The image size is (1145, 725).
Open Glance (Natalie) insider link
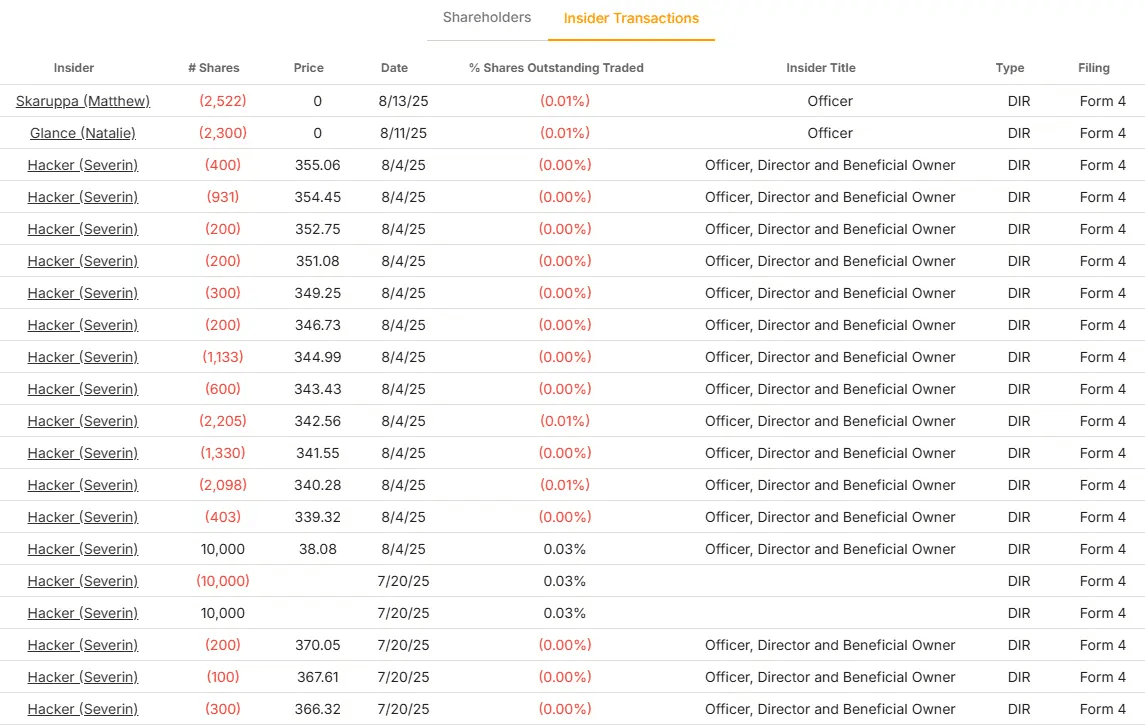pyautogui.click(x=83, y=133)
